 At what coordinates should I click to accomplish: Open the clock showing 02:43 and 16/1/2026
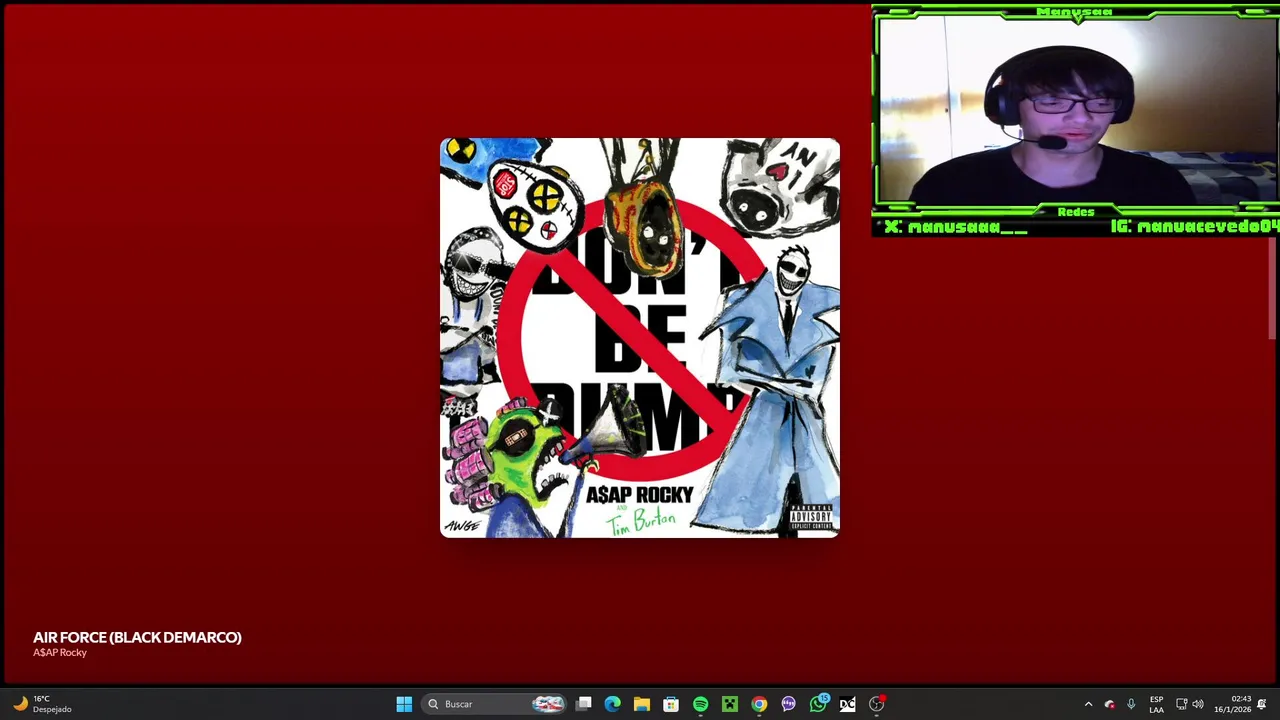[1232, 704]
